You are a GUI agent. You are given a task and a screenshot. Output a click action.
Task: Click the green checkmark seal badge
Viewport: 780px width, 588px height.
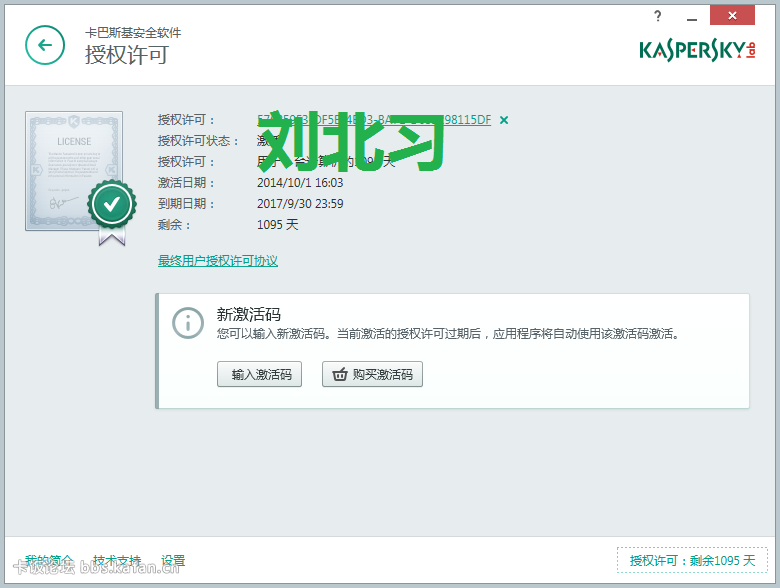tap(112, 204)
